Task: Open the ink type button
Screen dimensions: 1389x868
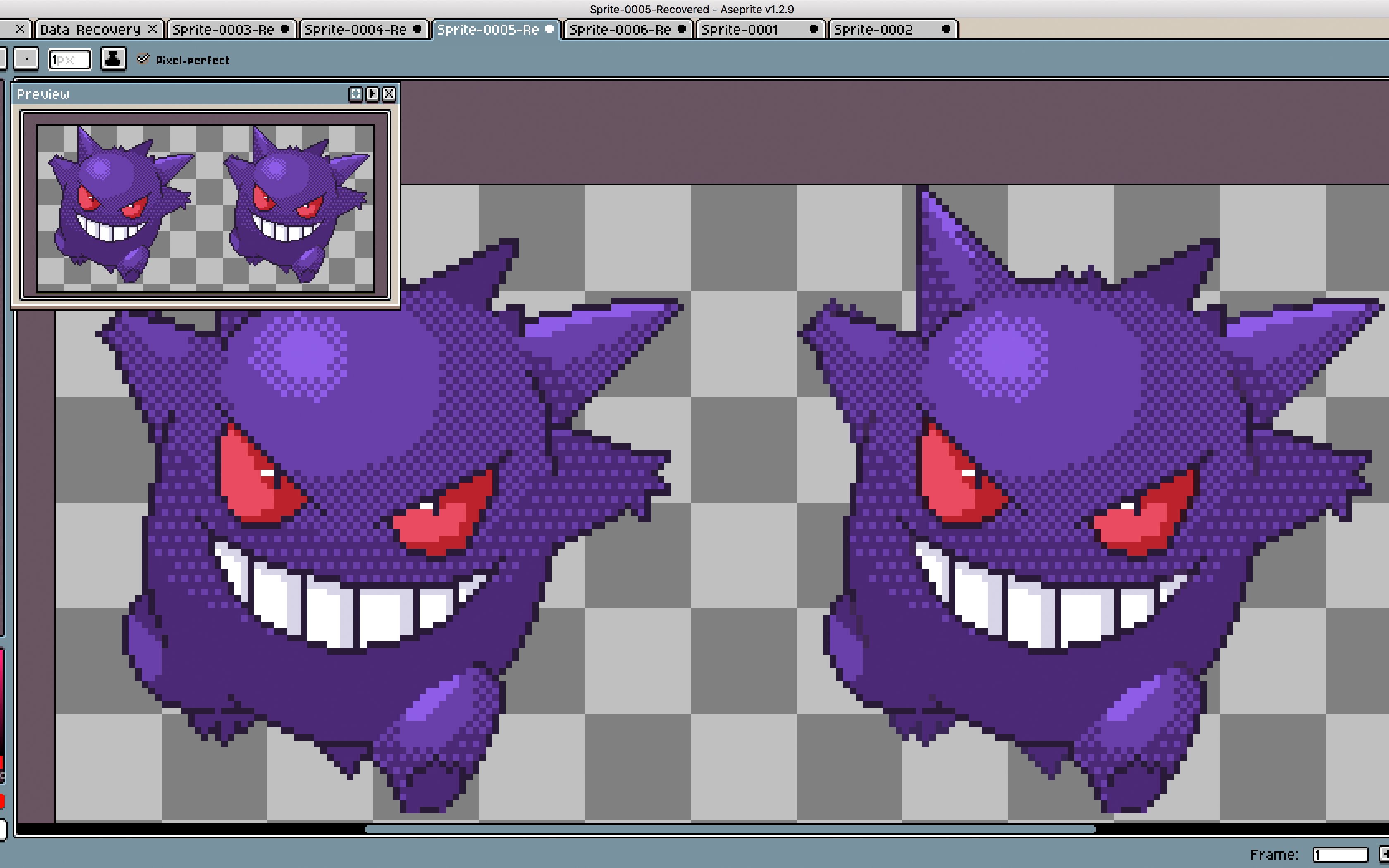Action: tap(113, 59)
